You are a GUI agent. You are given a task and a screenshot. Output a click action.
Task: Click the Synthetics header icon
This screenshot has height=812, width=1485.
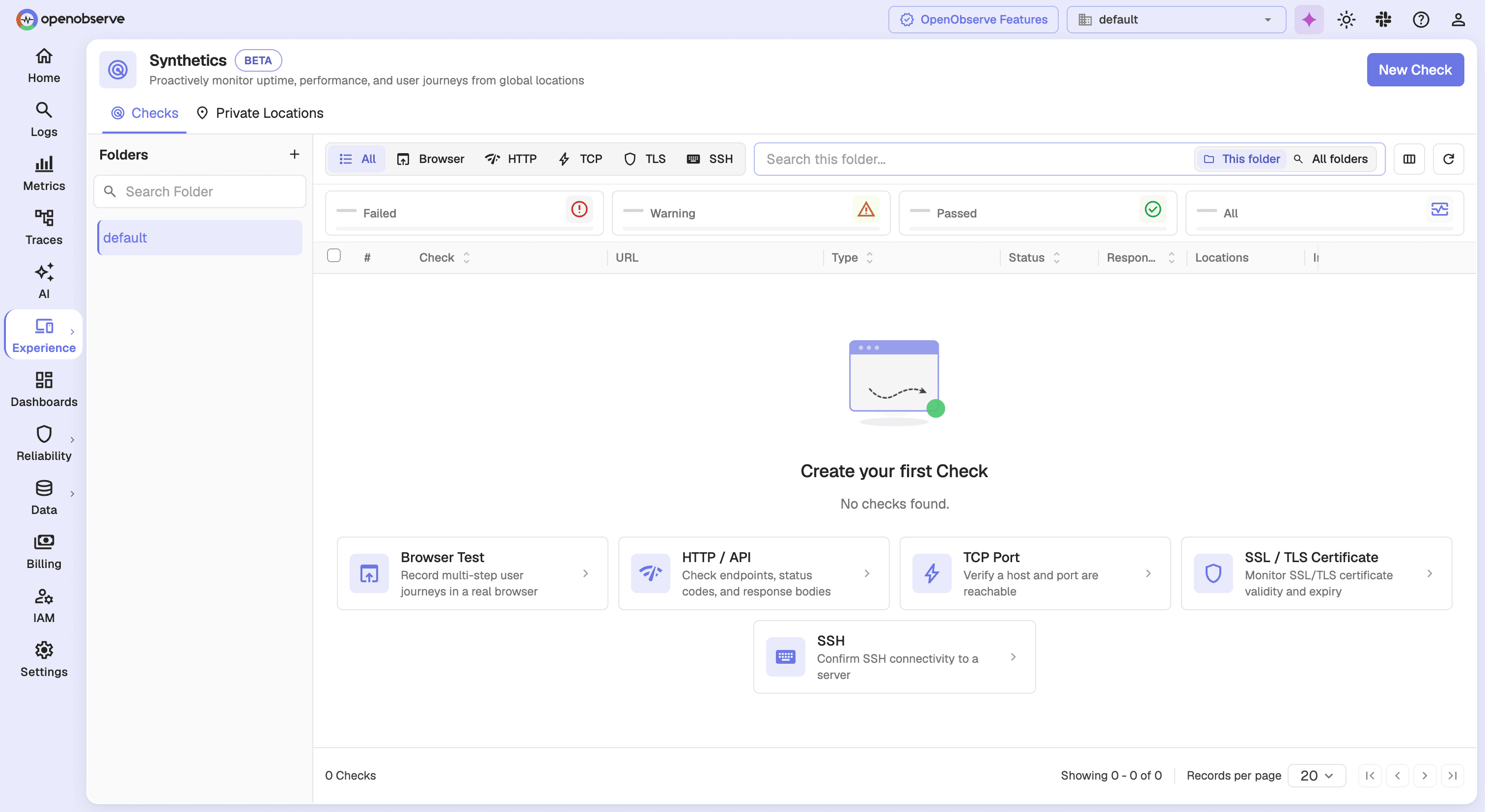(x=117, y=70)
